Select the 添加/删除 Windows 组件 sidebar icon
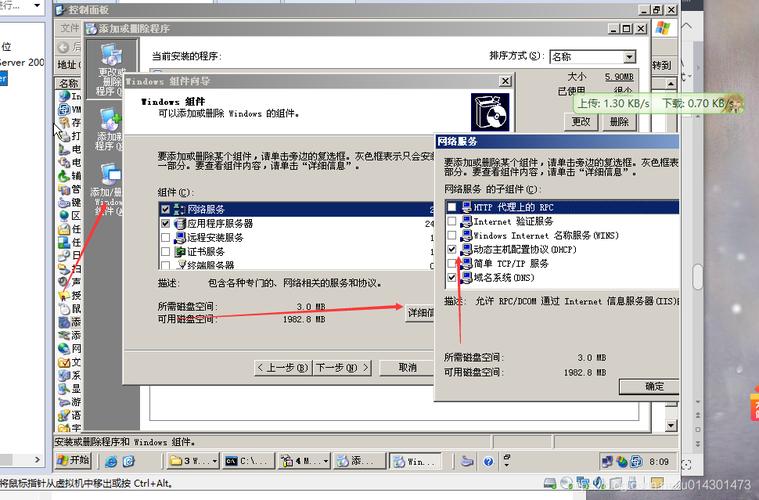This screenshot has height=500, width=759. [111, 175]
